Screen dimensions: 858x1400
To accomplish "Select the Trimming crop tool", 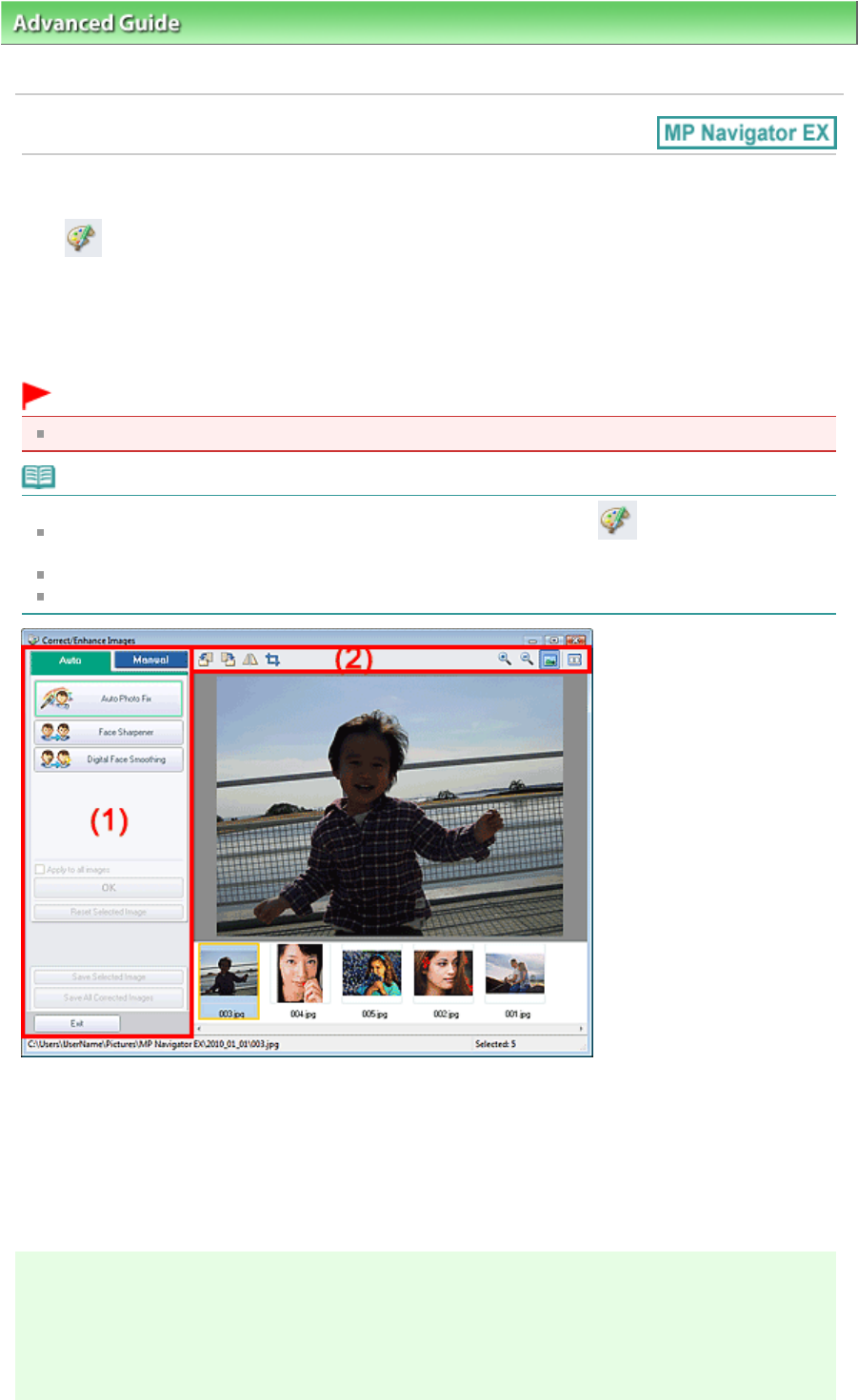I will pyautogui.click(x=273, y=660).
